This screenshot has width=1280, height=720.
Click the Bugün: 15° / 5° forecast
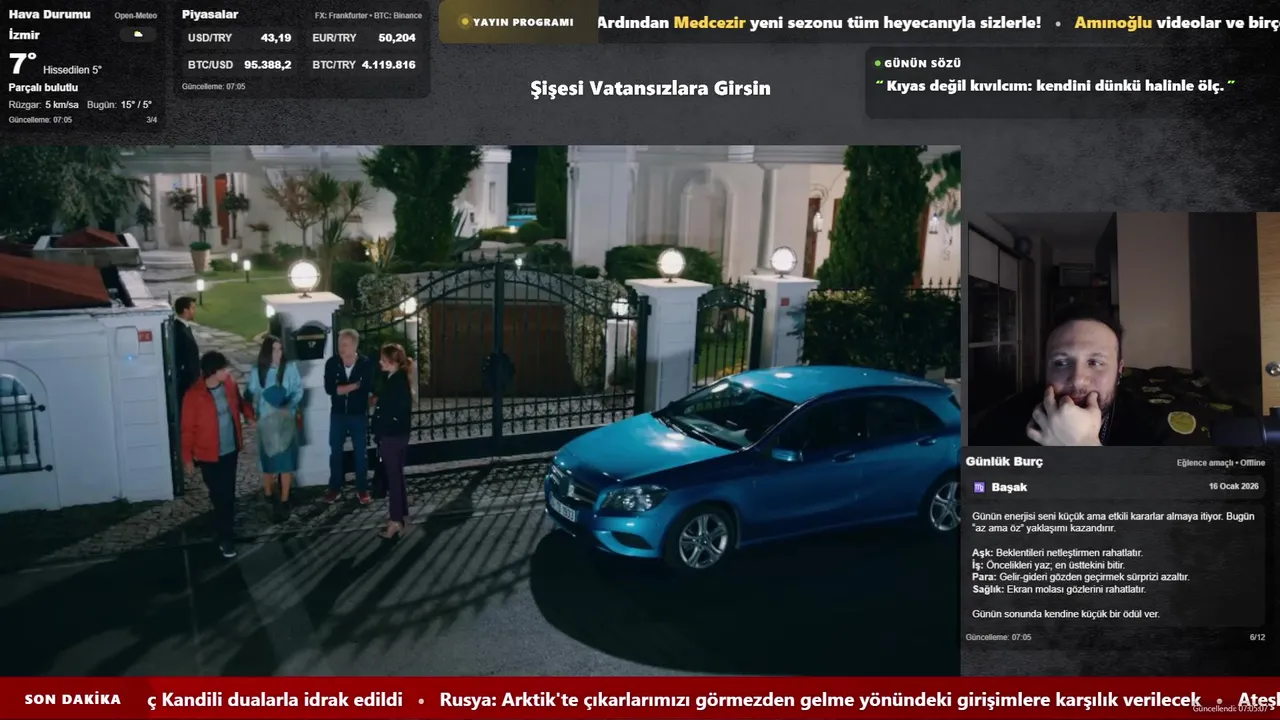tap(119, 105)
